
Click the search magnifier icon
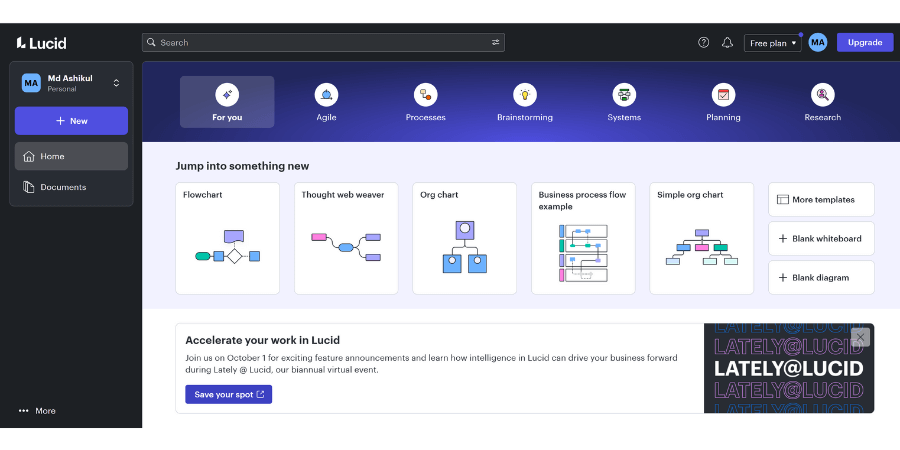151,42
